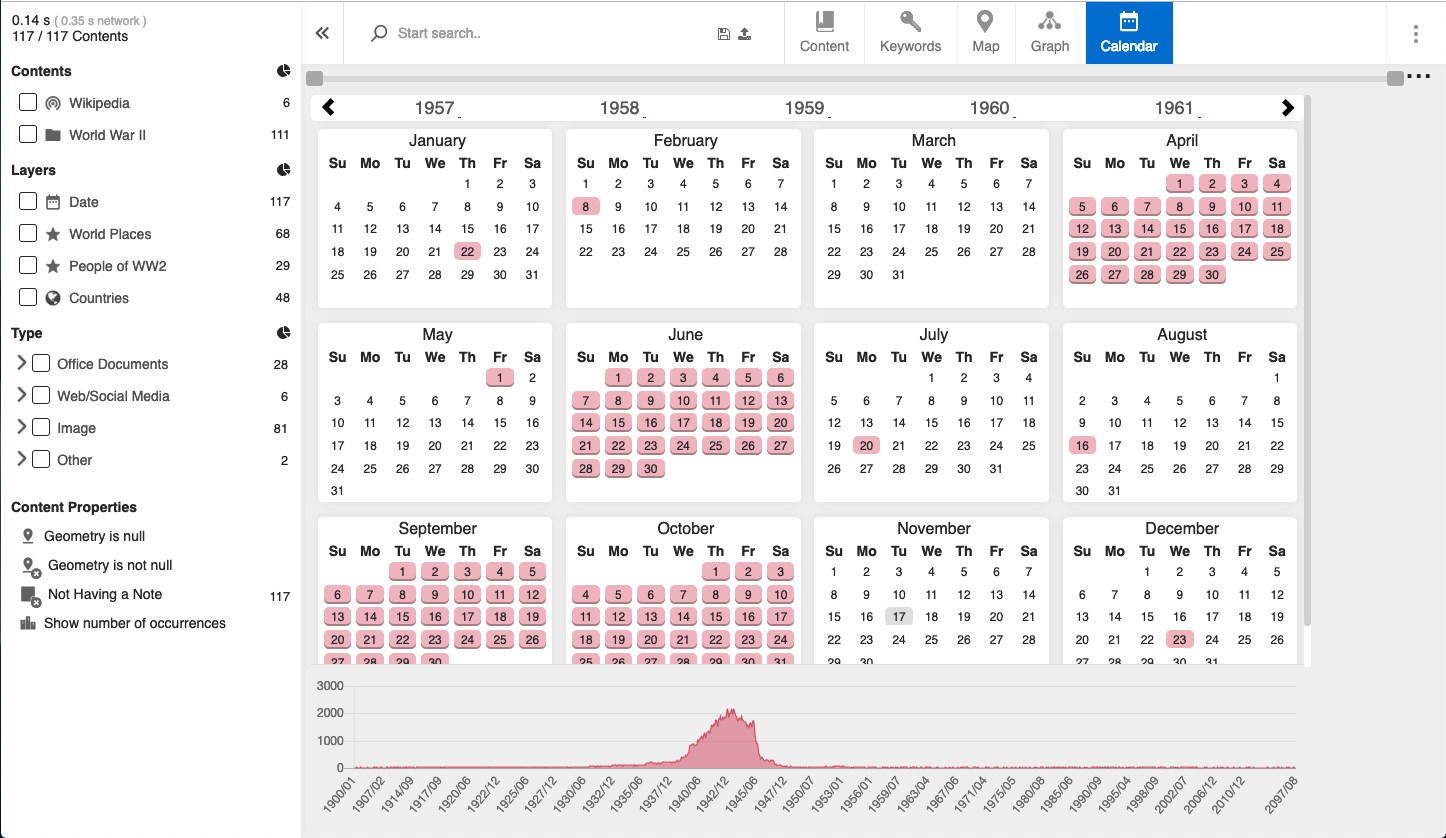Expand the Other type
Image resolution: width=1446 pixels, height=838 pixels.
[x=21, y=459]
